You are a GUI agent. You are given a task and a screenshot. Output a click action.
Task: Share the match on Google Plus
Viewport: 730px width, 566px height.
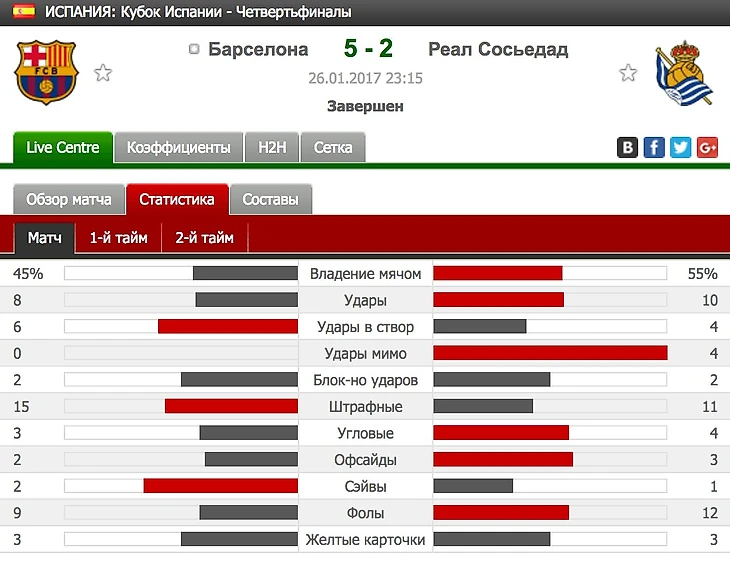click(x=708, y=148)
